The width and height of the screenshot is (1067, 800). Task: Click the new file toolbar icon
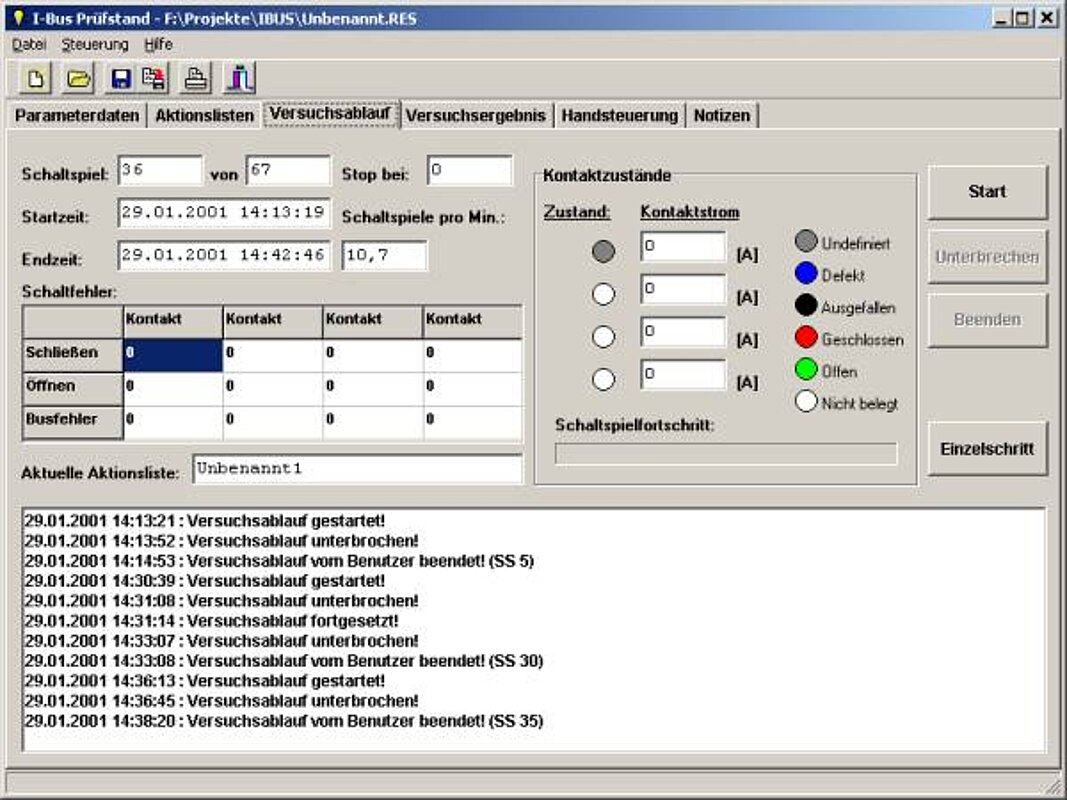[35, 79]
